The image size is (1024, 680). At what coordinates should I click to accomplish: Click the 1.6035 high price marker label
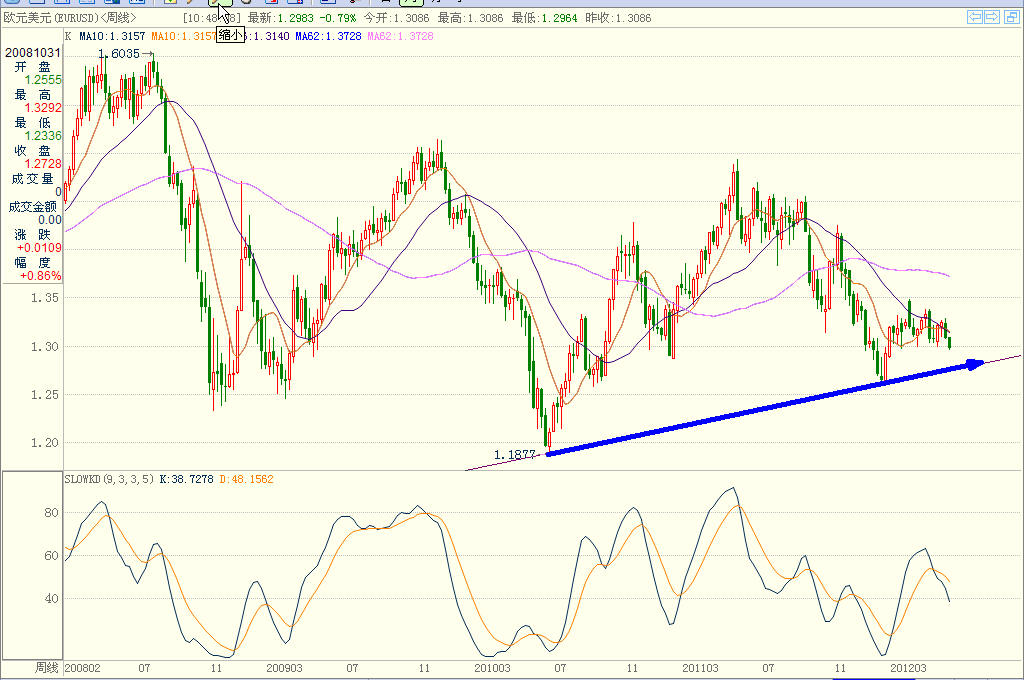tap(119, 54)
